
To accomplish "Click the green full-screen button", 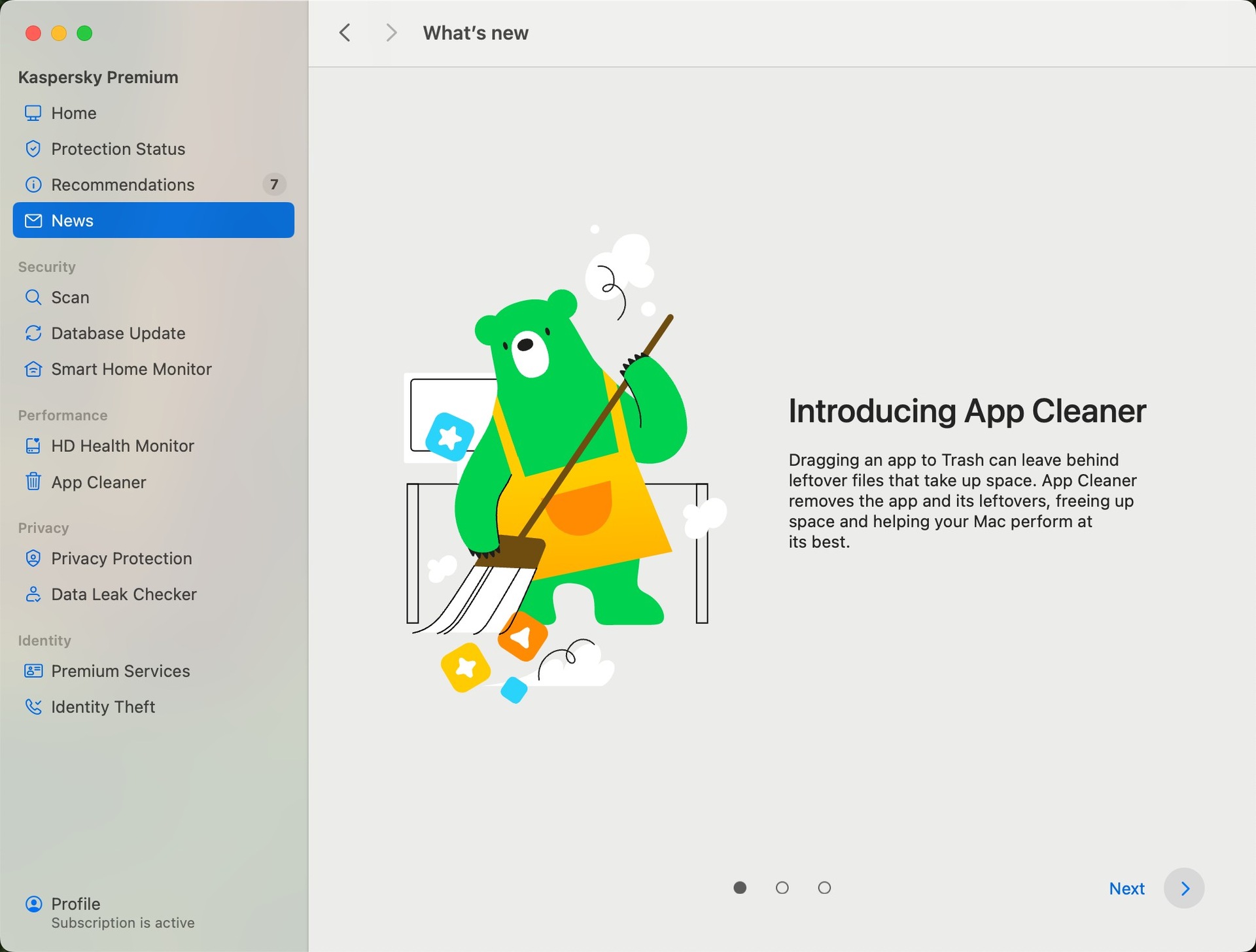I will (x=84, y=33).
